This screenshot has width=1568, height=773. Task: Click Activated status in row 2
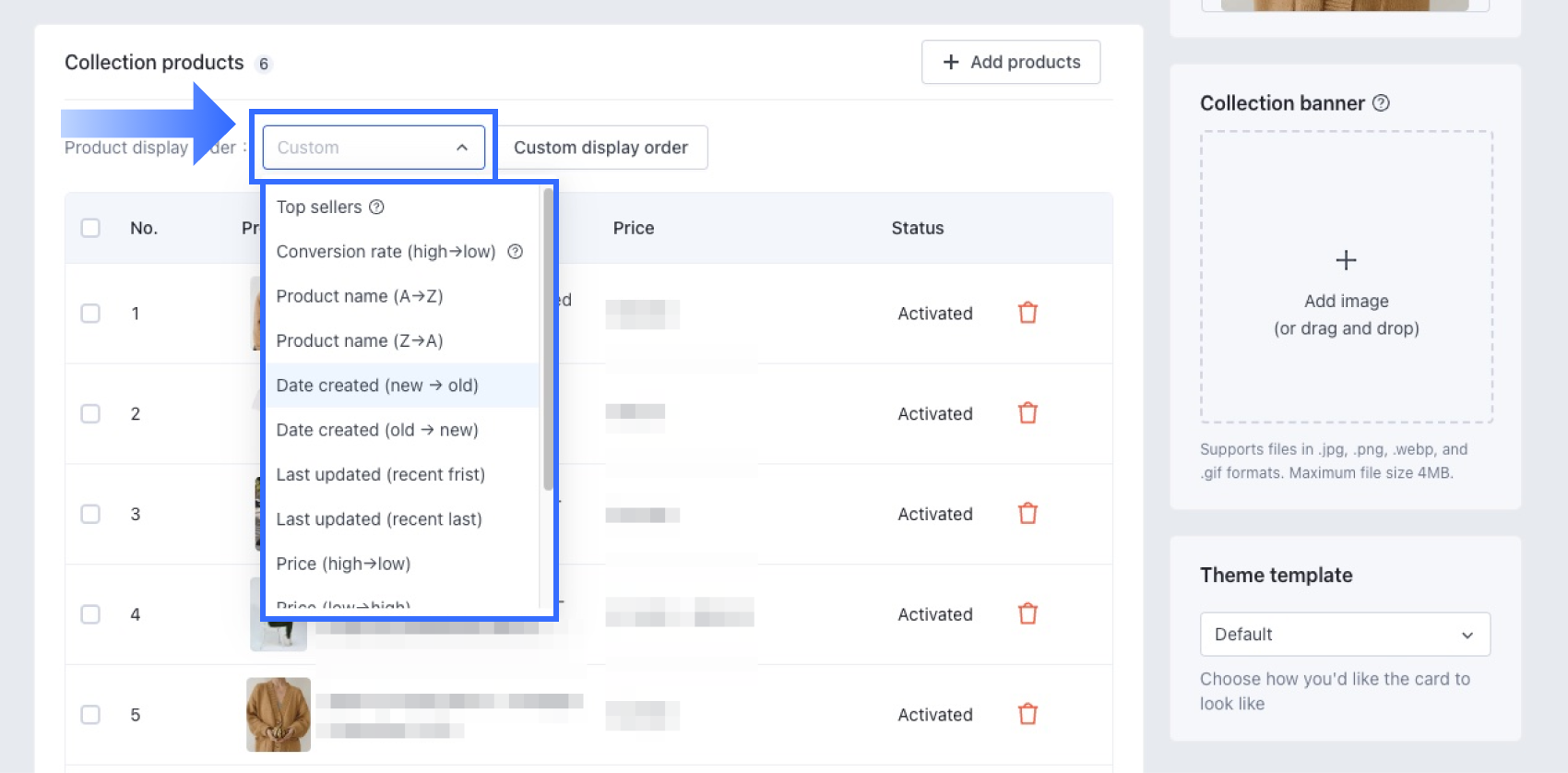935,414
